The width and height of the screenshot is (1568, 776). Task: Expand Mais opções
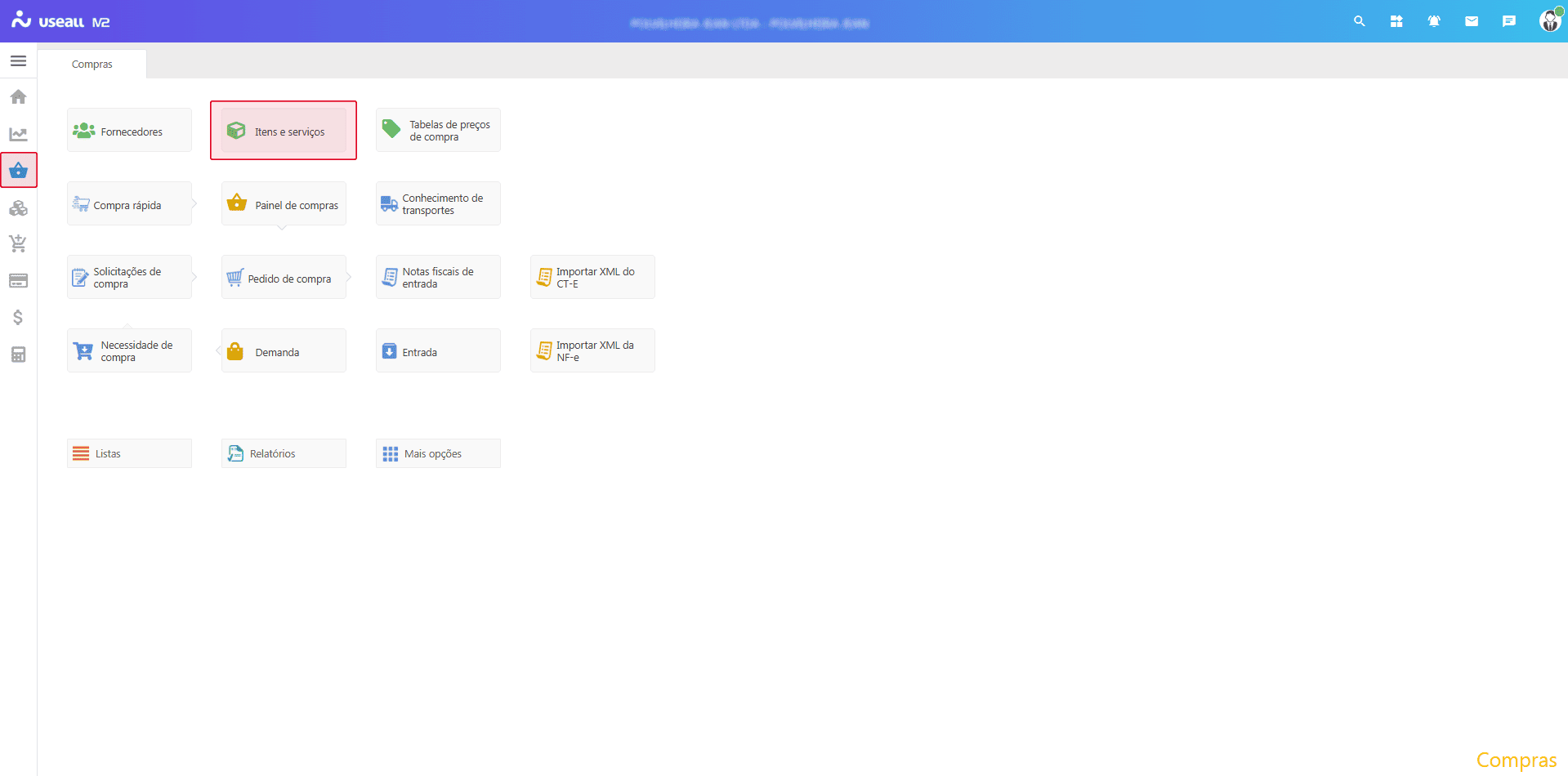coord(438,453)
